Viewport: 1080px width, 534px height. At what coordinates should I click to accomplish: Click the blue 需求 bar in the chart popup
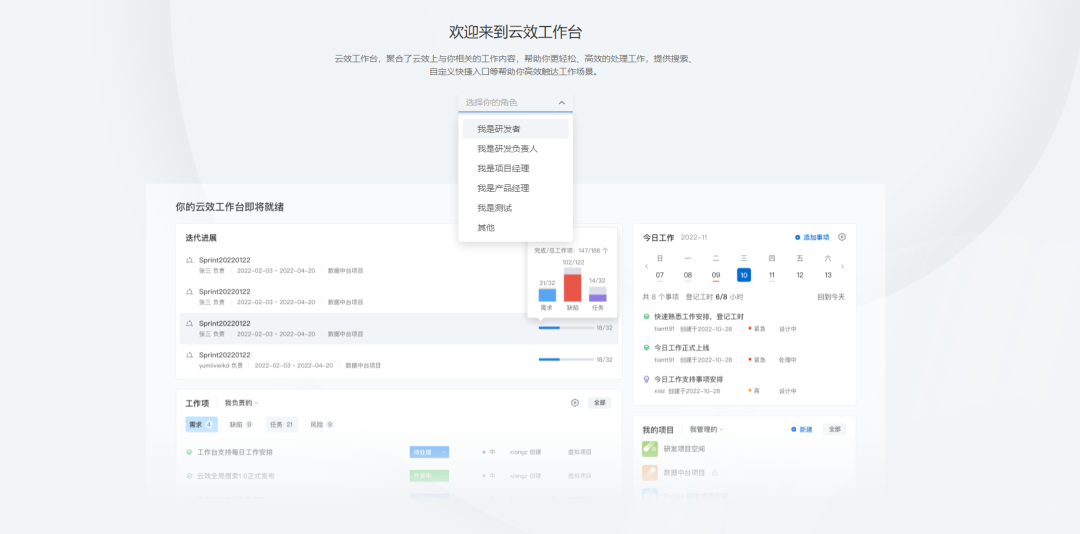547,295
